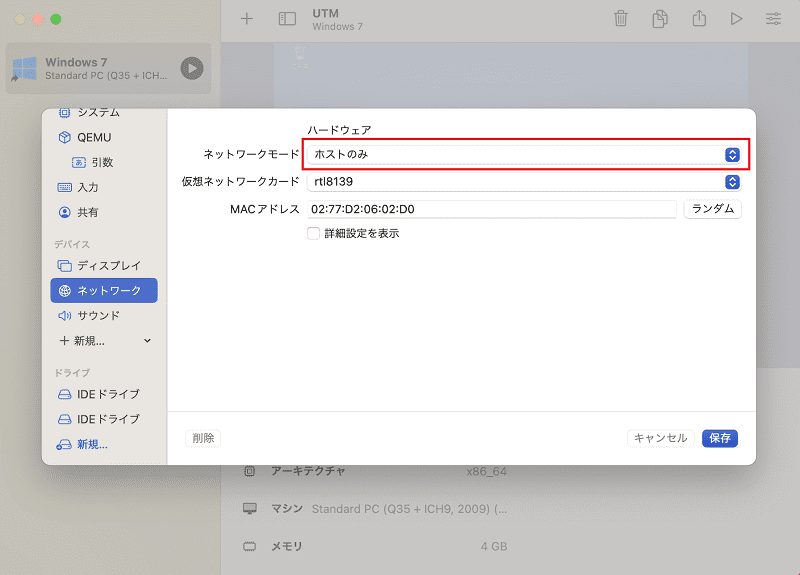Select the Windows 7 VM entry in list
The height and width of the screenshot is (575, 800).
[108, 68]
